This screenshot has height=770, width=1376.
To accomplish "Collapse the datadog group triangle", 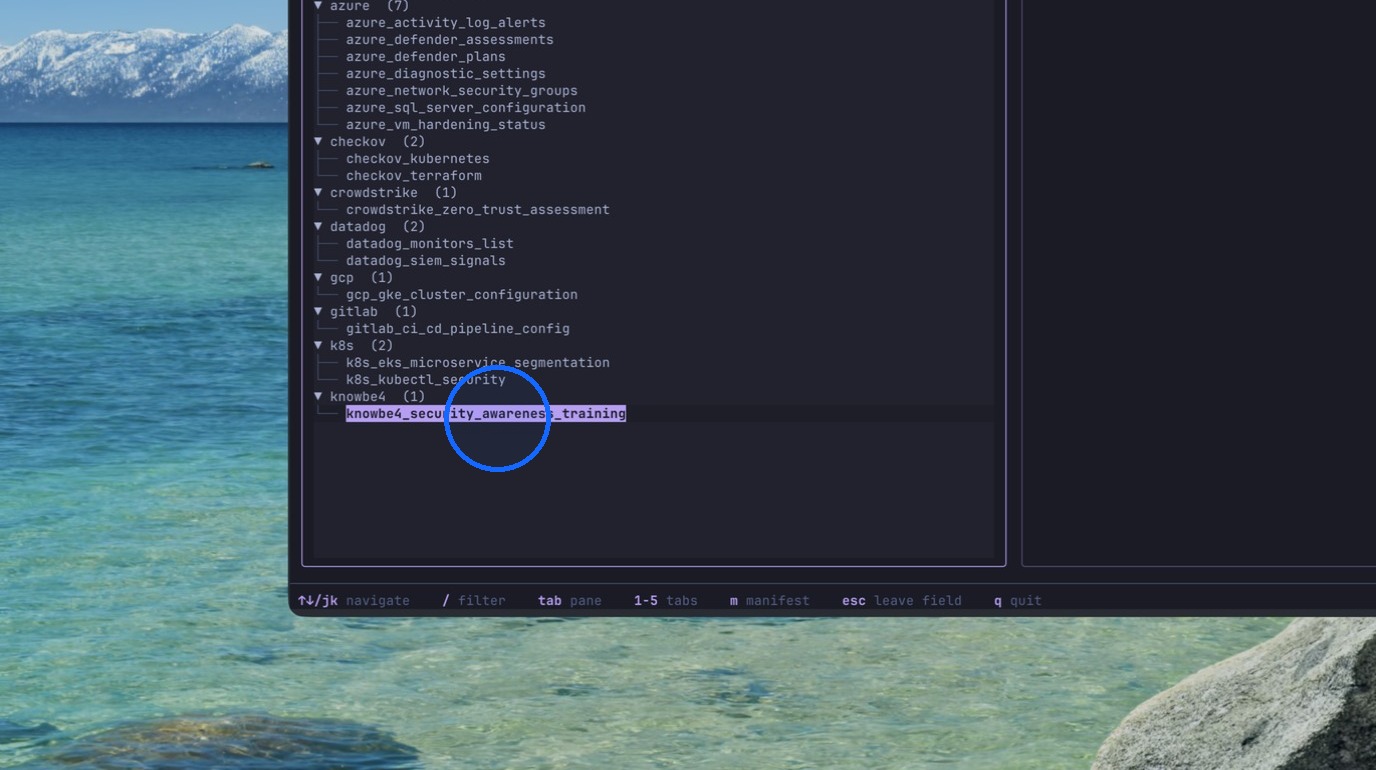I will click(x=318, y=226).
